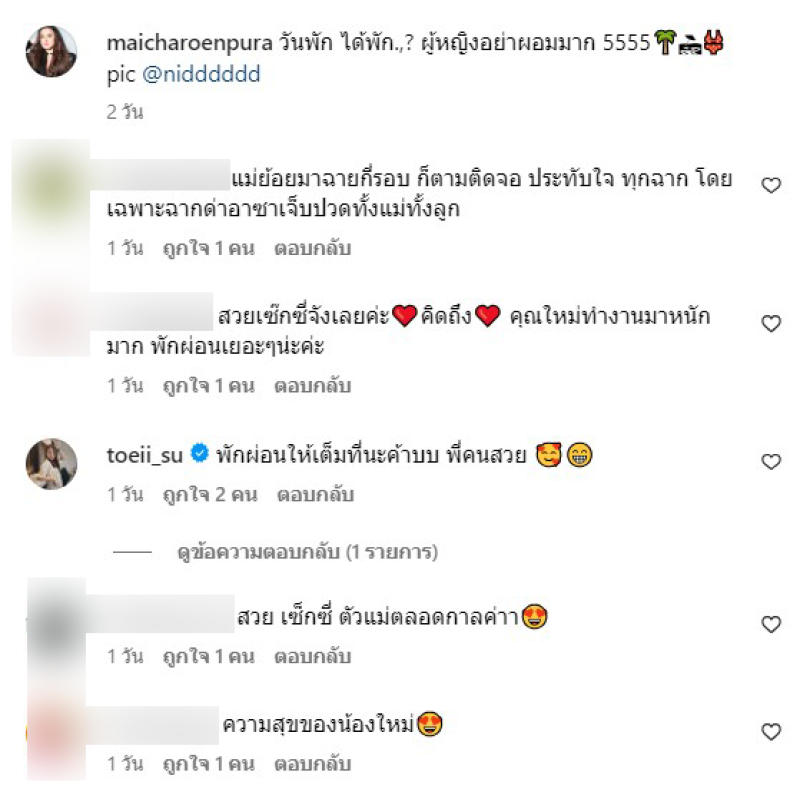View the ถูกใจ 2 คน likes on toeii_su's comment
Image resolution: width=800 pixels, height=805 pixels.
(210, 495)
